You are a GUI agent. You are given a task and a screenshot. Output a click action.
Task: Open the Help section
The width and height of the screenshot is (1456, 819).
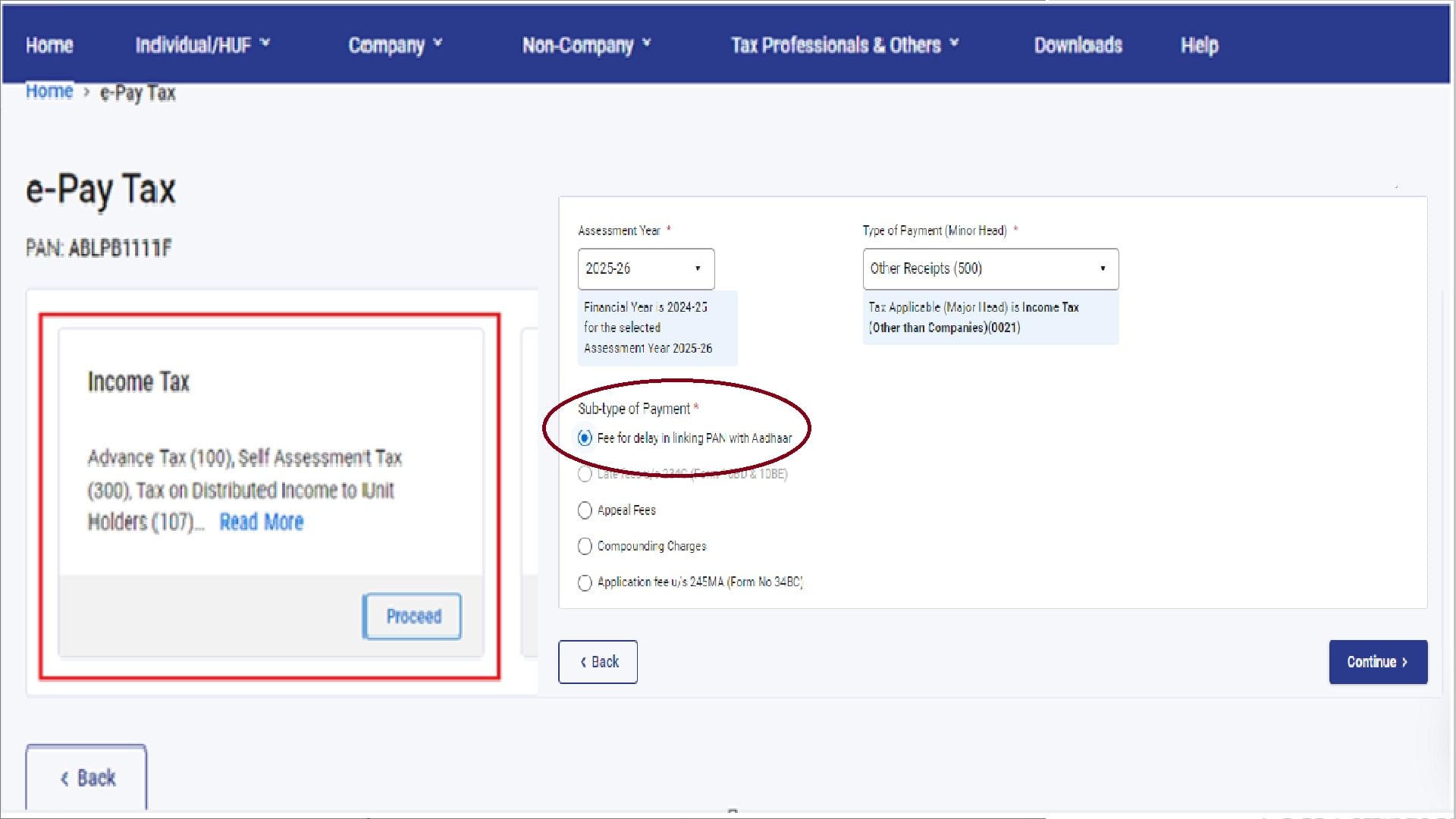pos(1199,45)
